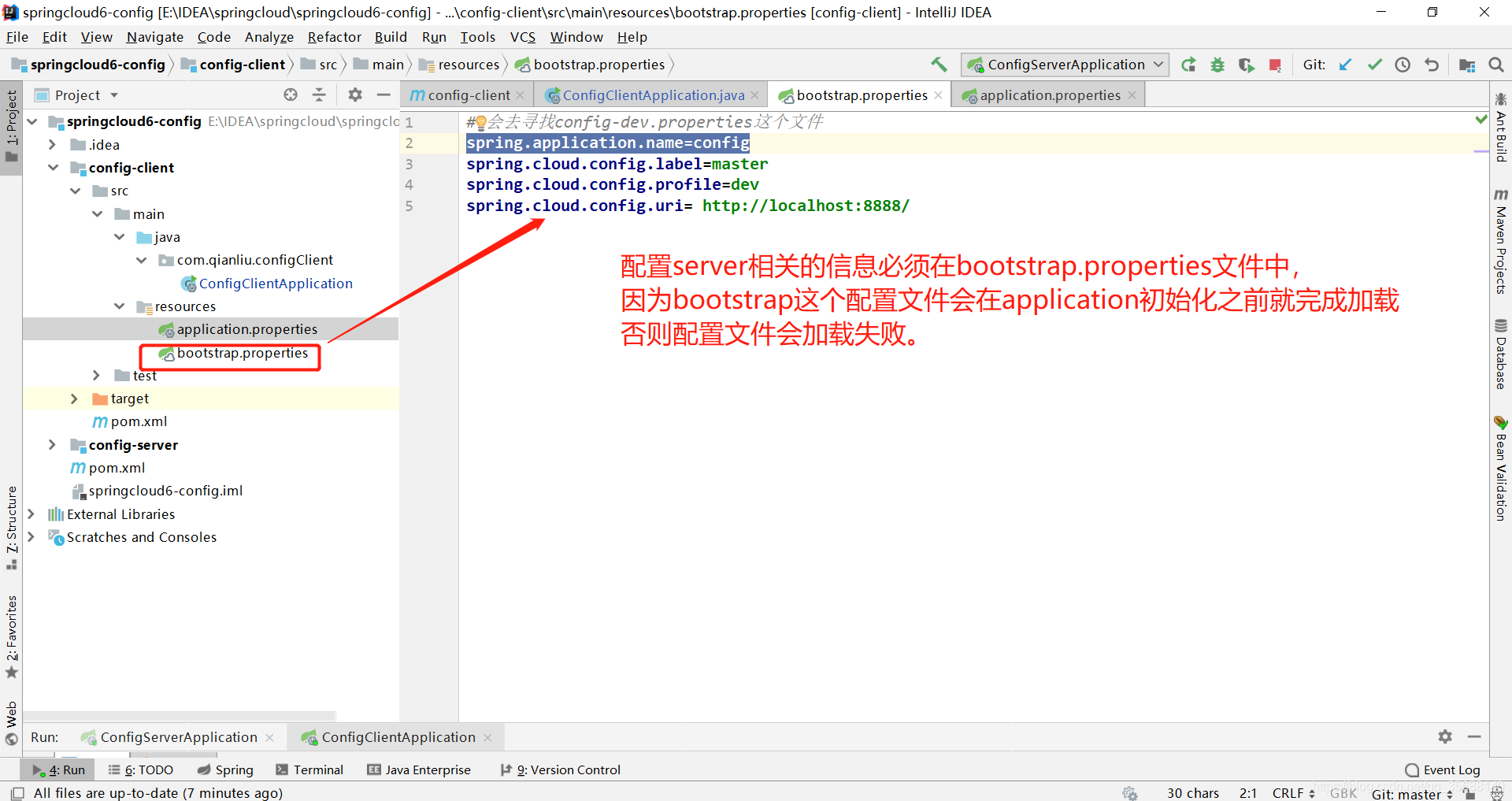Screen dimensions: 1512x801
Task: Open the VCS menu
Action: pos(523,37)
